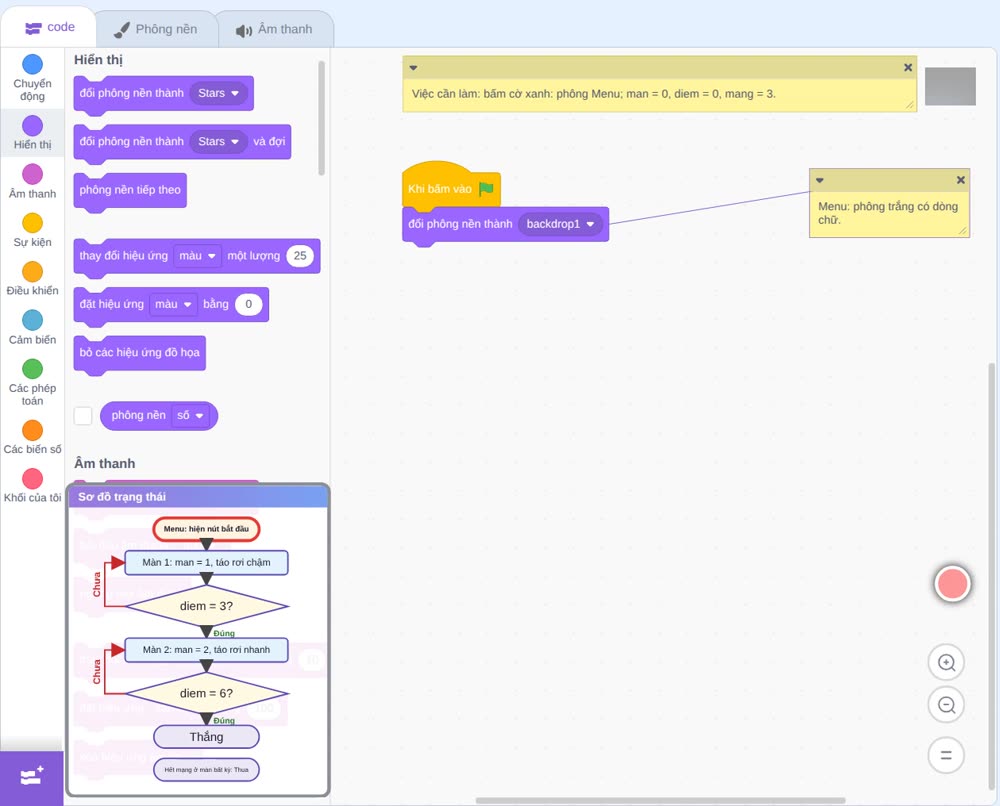Viewport: 1000px width, 806px height.
Task: Click the pink round button above zoom controls
Action: click(952, 583)
